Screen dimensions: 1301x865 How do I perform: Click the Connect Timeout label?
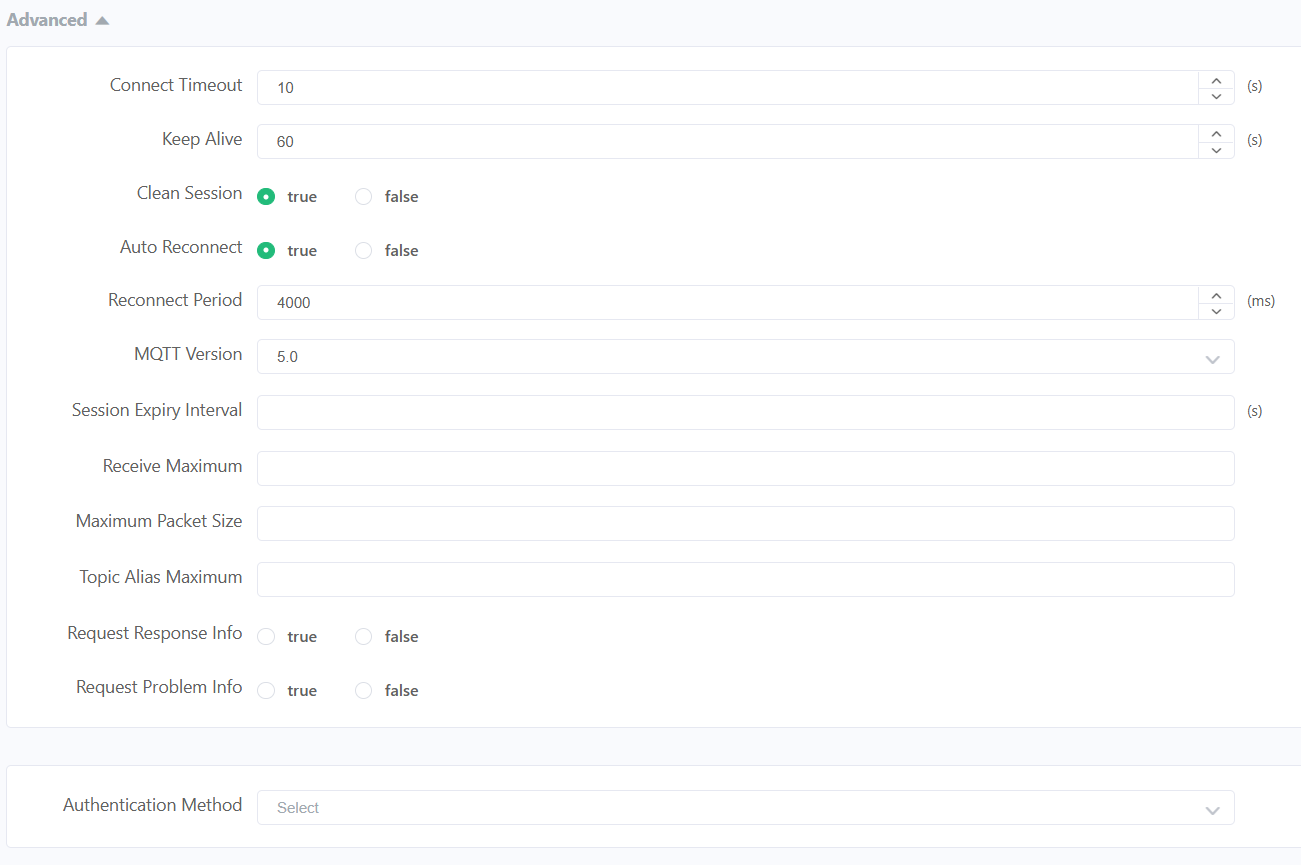click(x=176, y=86)
